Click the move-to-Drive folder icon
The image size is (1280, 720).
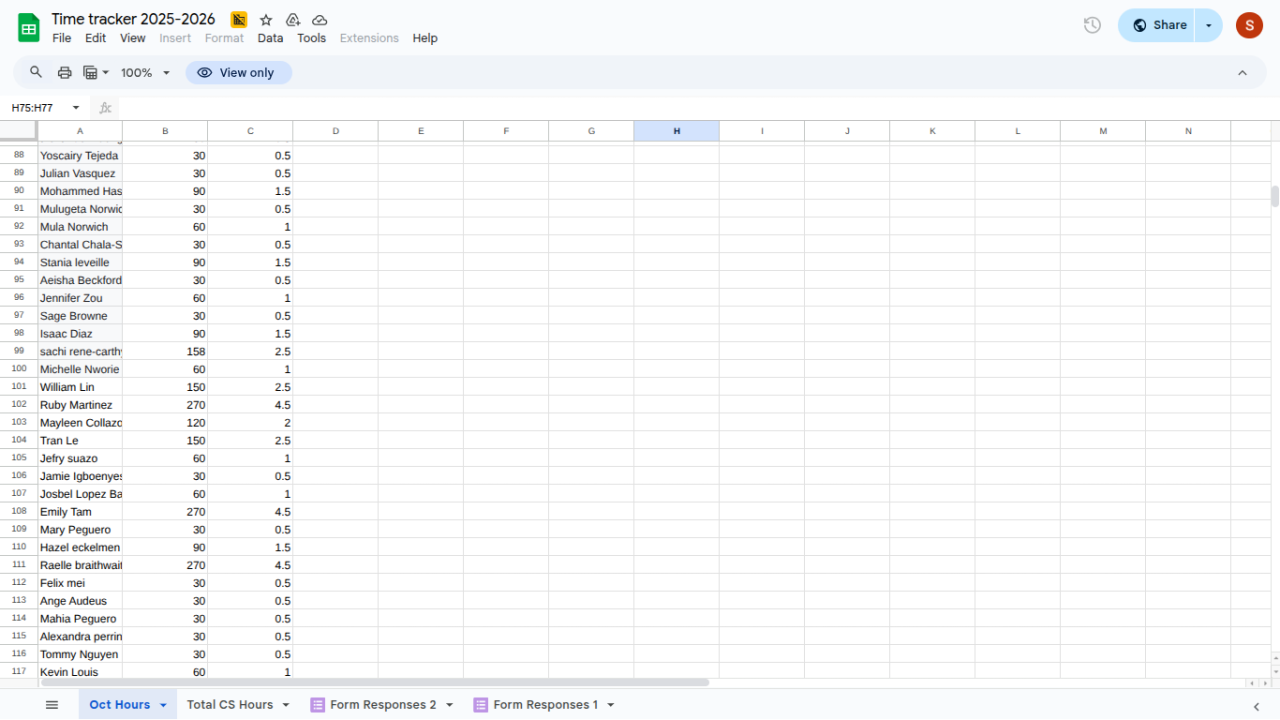coord(293,20)
